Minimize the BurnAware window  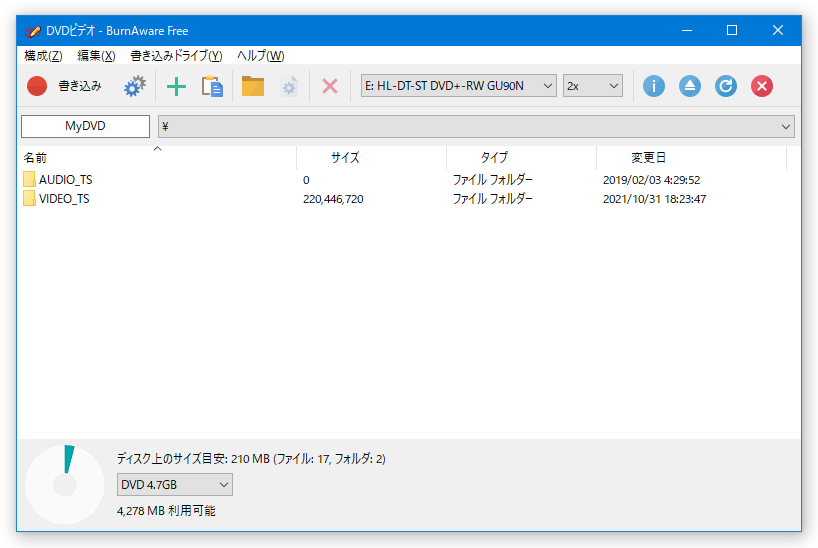[x=687, y=31]
